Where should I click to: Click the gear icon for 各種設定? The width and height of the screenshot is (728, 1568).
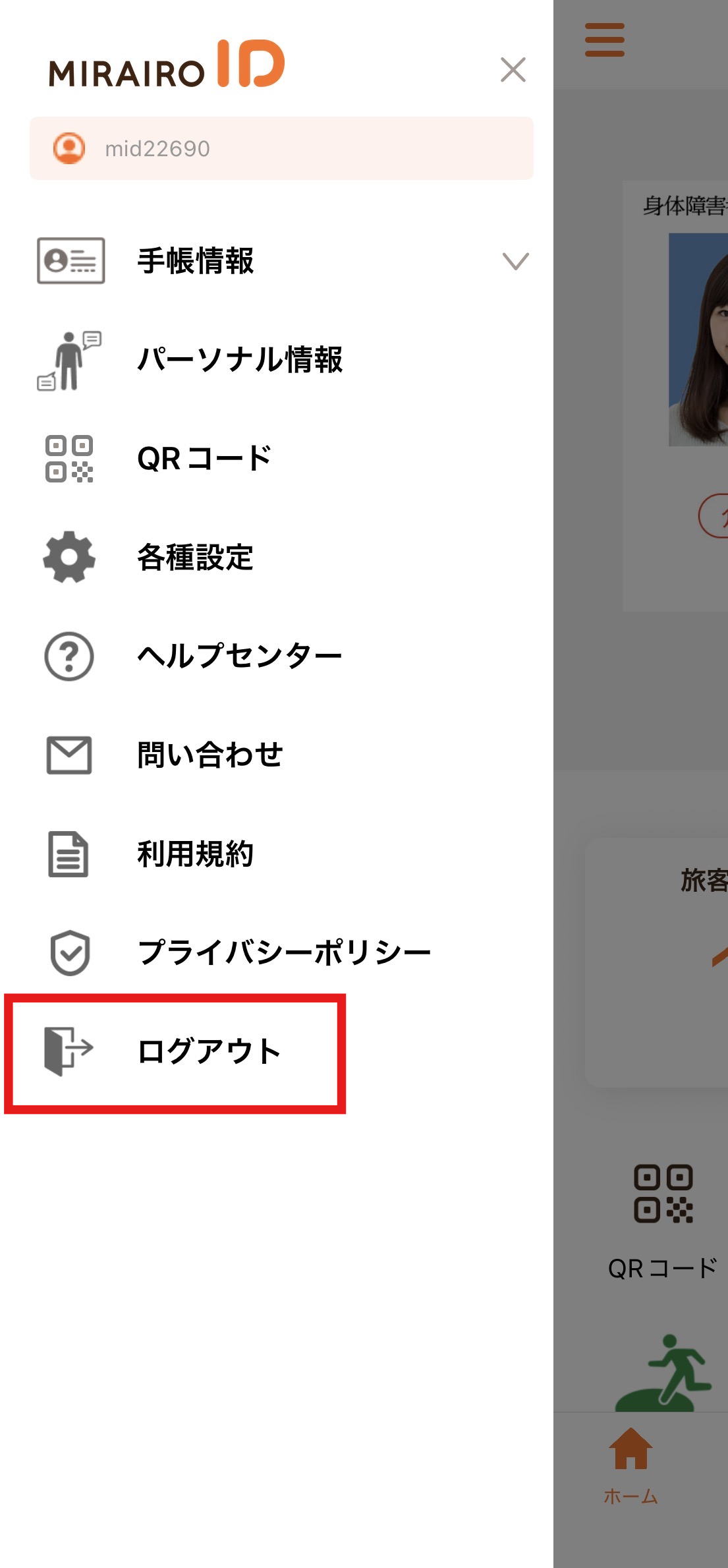(x=69, y=557)
